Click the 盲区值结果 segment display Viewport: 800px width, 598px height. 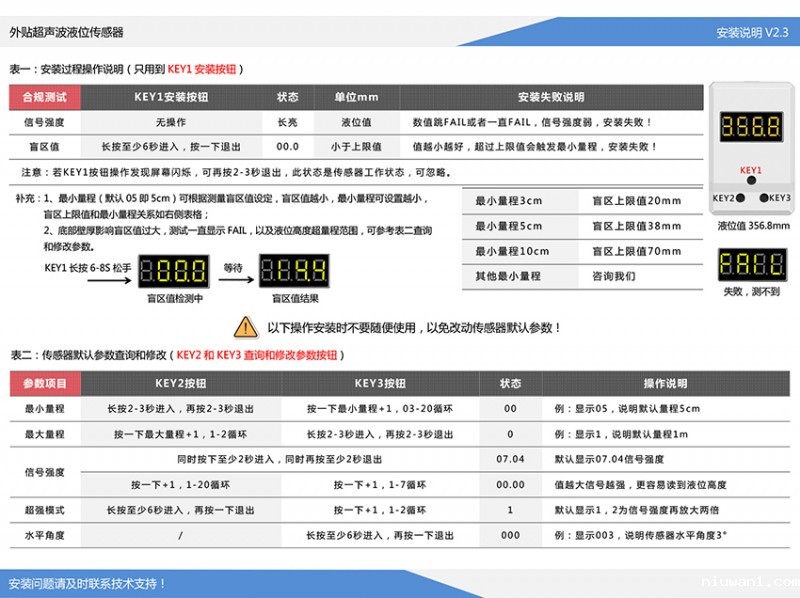tap(294, 271)
